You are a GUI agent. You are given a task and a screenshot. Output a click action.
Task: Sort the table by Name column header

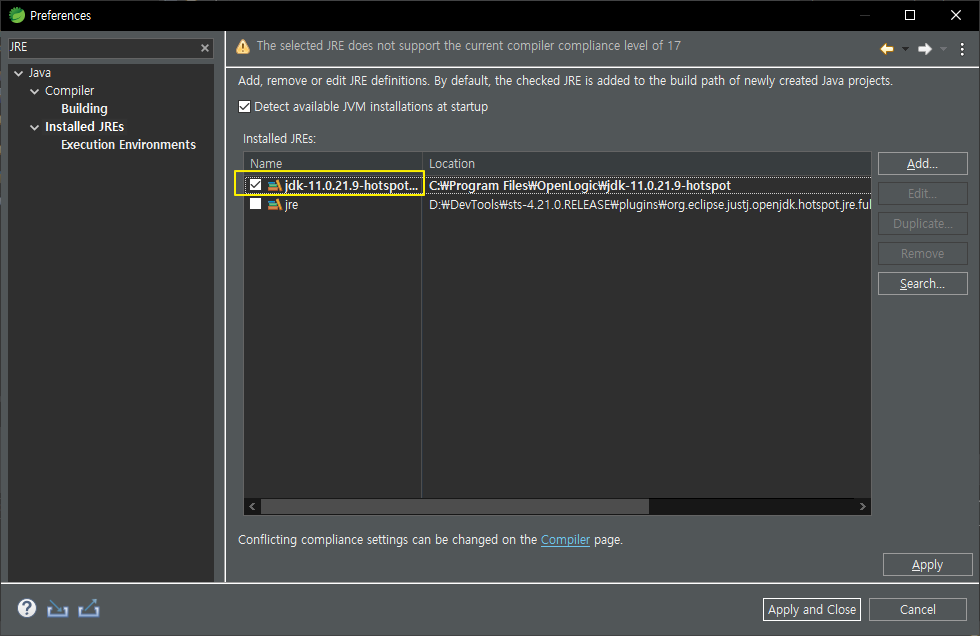pyautogui.click(x=333, y=164)
